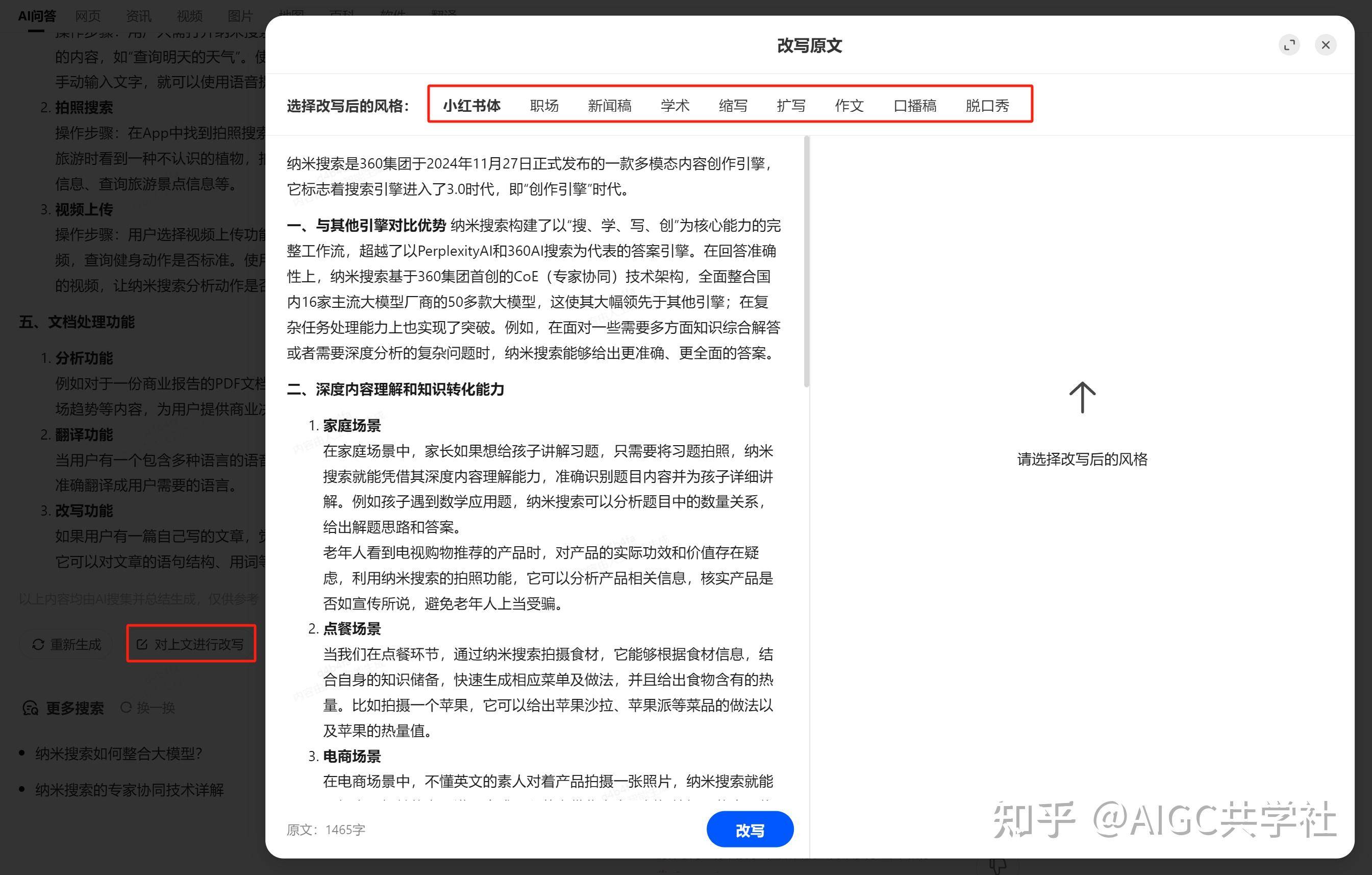
Task: Click 拍照搜索 item in background page
Action: [84, 107]
